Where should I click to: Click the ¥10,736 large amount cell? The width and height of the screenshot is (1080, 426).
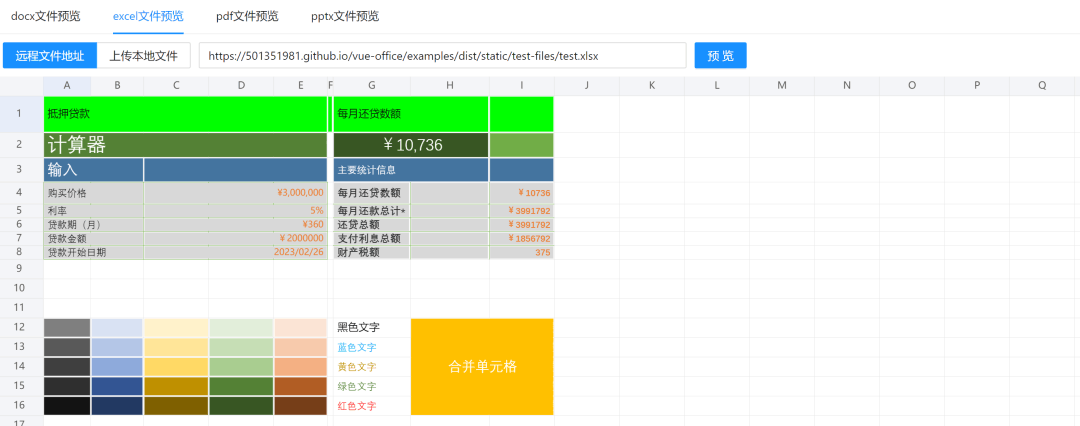411,145
